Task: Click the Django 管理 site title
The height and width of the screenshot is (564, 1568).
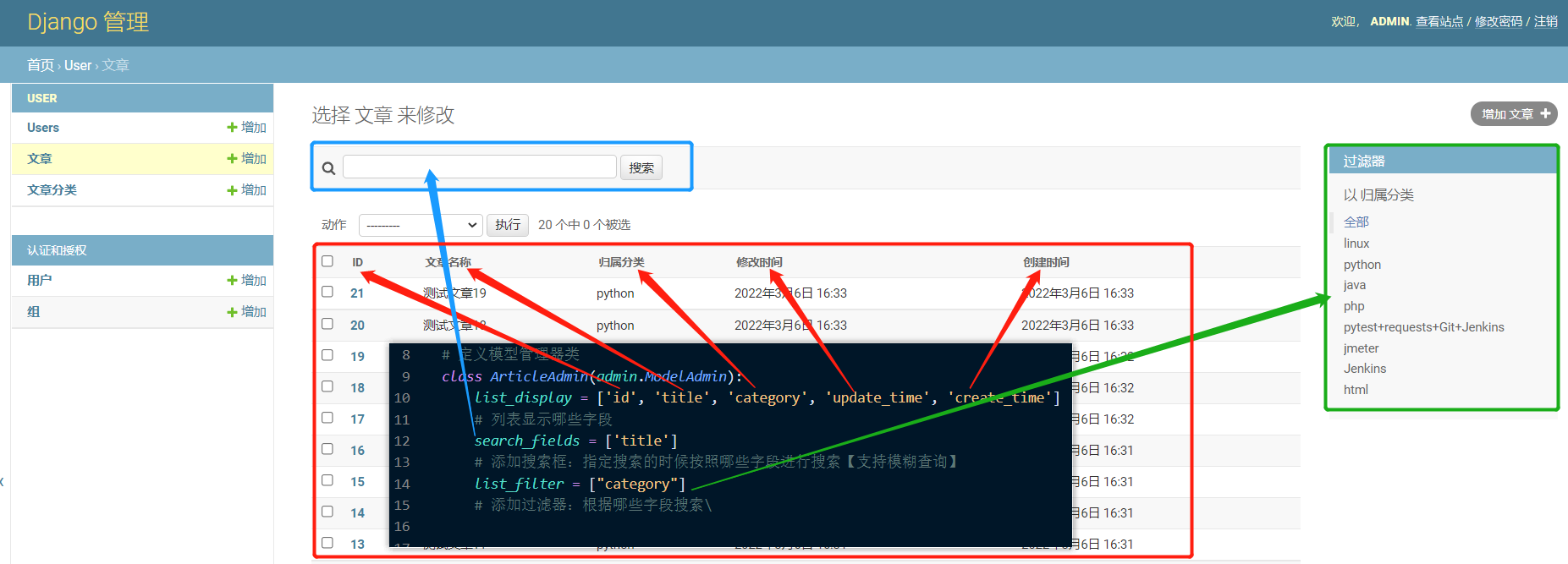Action: (x=88, y=22)
